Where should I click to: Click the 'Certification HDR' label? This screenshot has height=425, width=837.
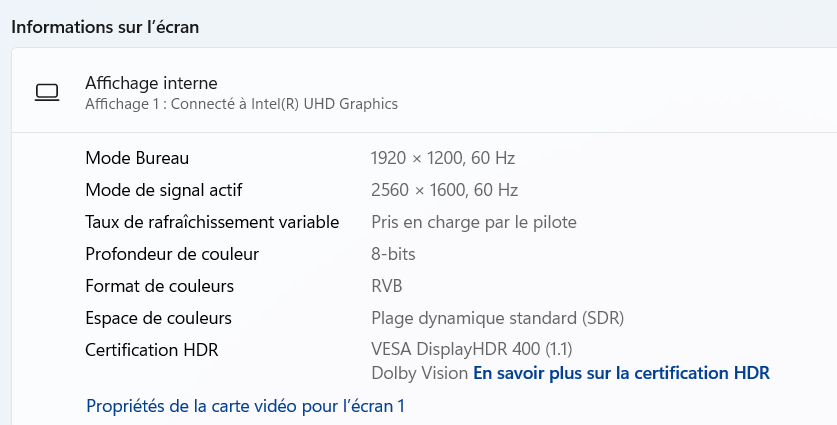pyautogui.click(x=151, y=350)
